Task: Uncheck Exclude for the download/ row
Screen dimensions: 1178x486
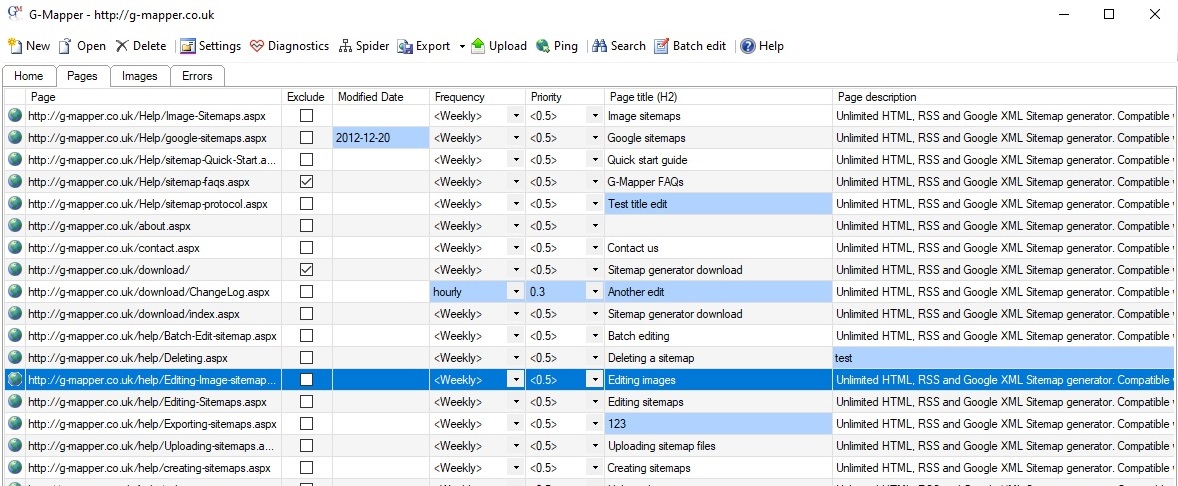Action: pos(306,270)
